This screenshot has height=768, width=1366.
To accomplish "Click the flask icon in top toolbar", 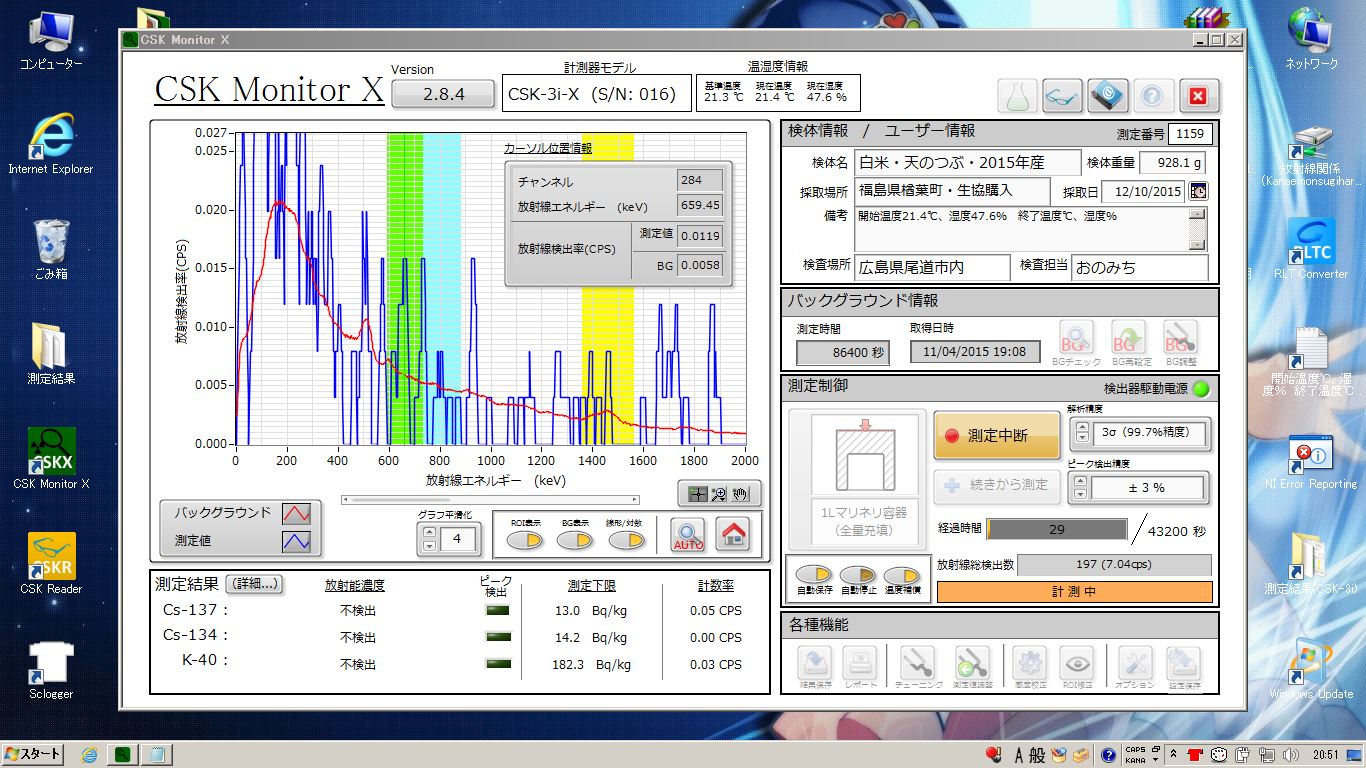I will pos(1017,96).
